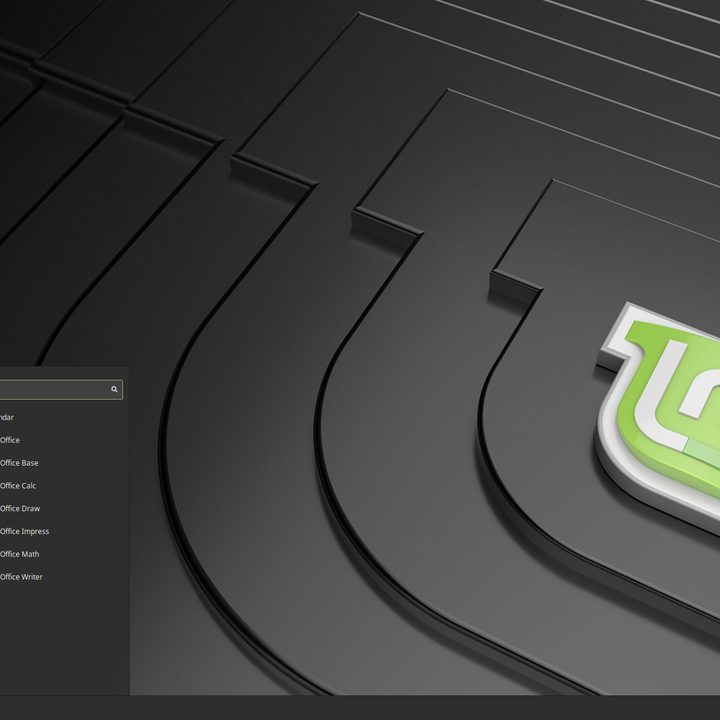This screenshot has height=720, width=720.
Task: Launch LibreOffice Writer
Action: point(21,577)
